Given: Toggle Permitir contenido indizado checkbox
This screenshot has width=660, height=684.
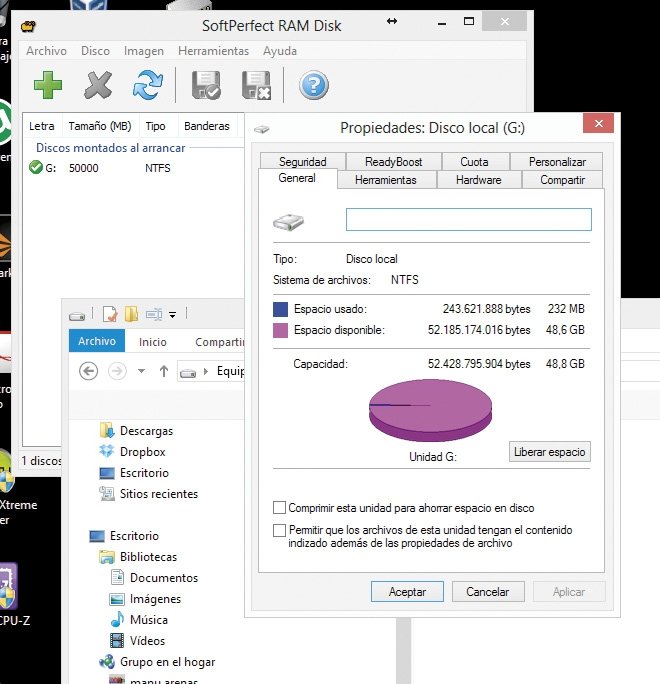Looking at the screenshot, I should click(x=279, y=530).
